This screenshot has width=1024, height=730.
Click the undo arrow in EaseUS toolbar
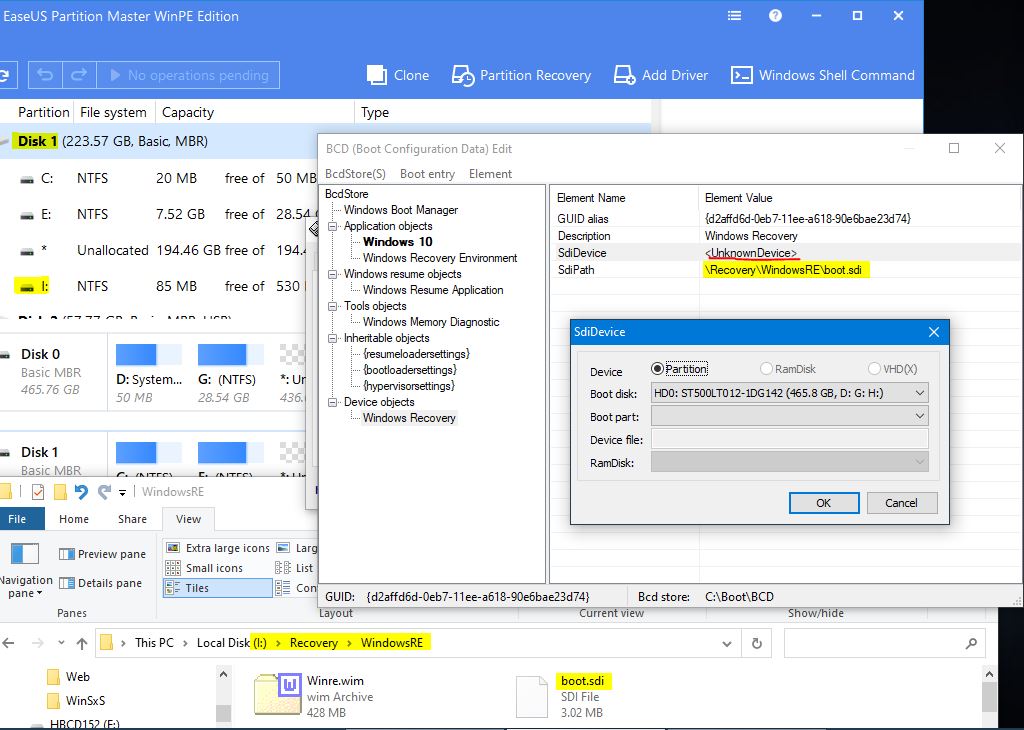point(45,75)
